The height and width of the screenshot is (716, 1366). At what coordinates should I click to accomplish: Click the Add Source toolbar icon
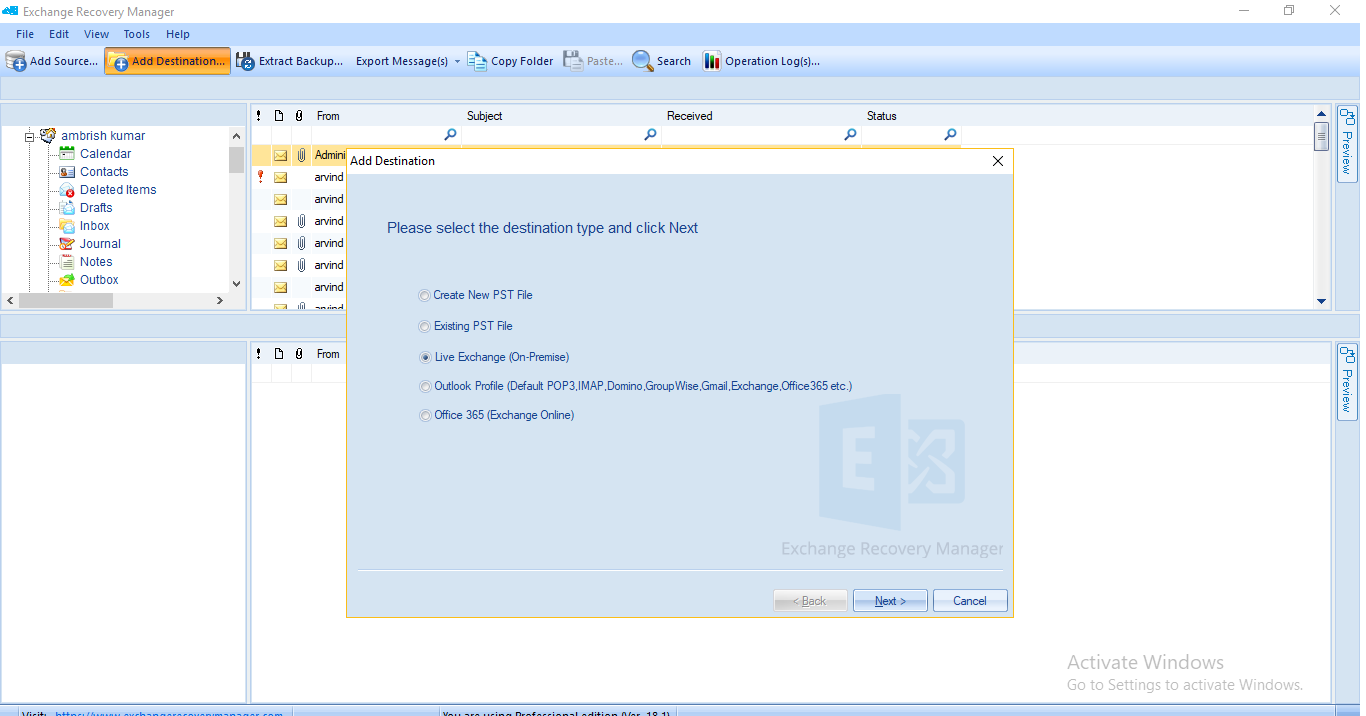(16, 61)
